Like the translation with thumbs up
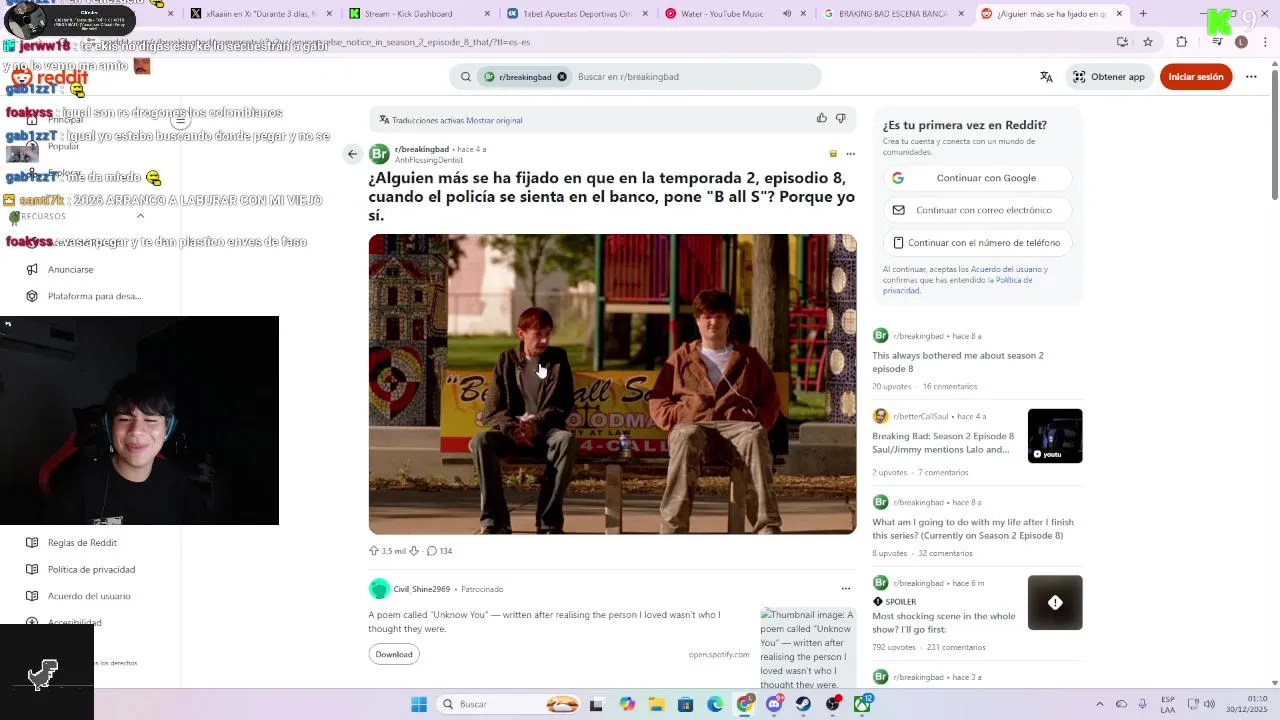 822,118
